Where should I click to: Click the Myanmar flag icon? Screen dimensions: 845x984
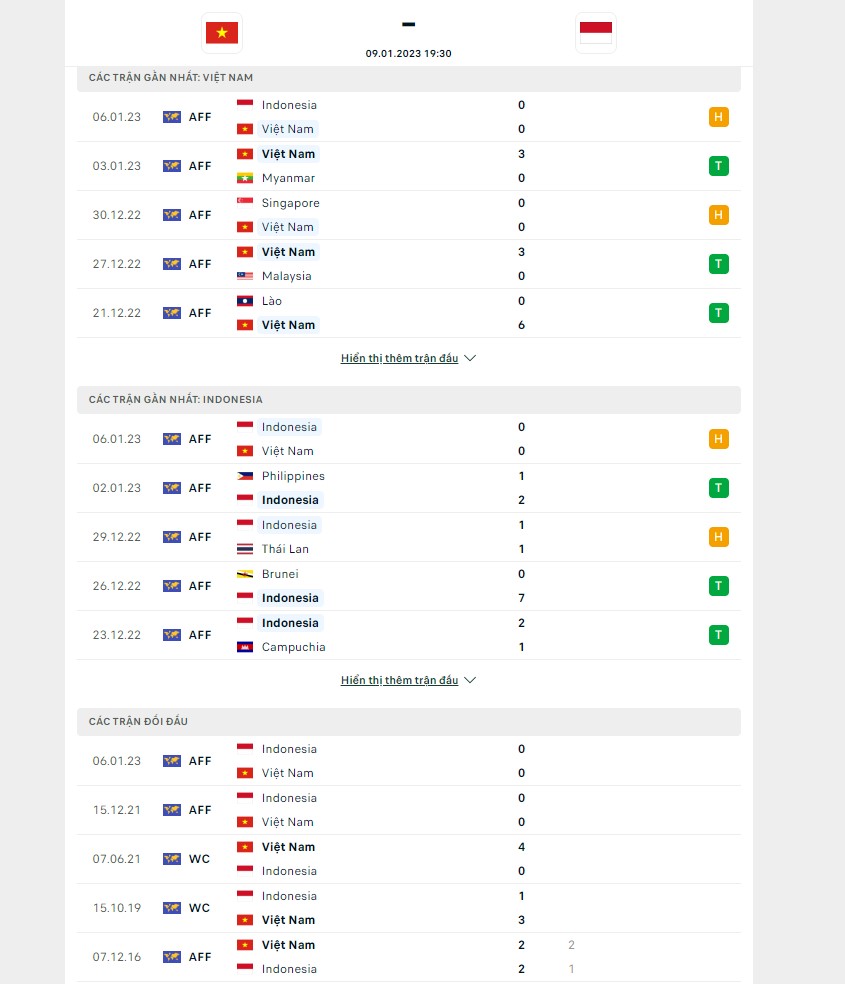click(x=244, y=178)
